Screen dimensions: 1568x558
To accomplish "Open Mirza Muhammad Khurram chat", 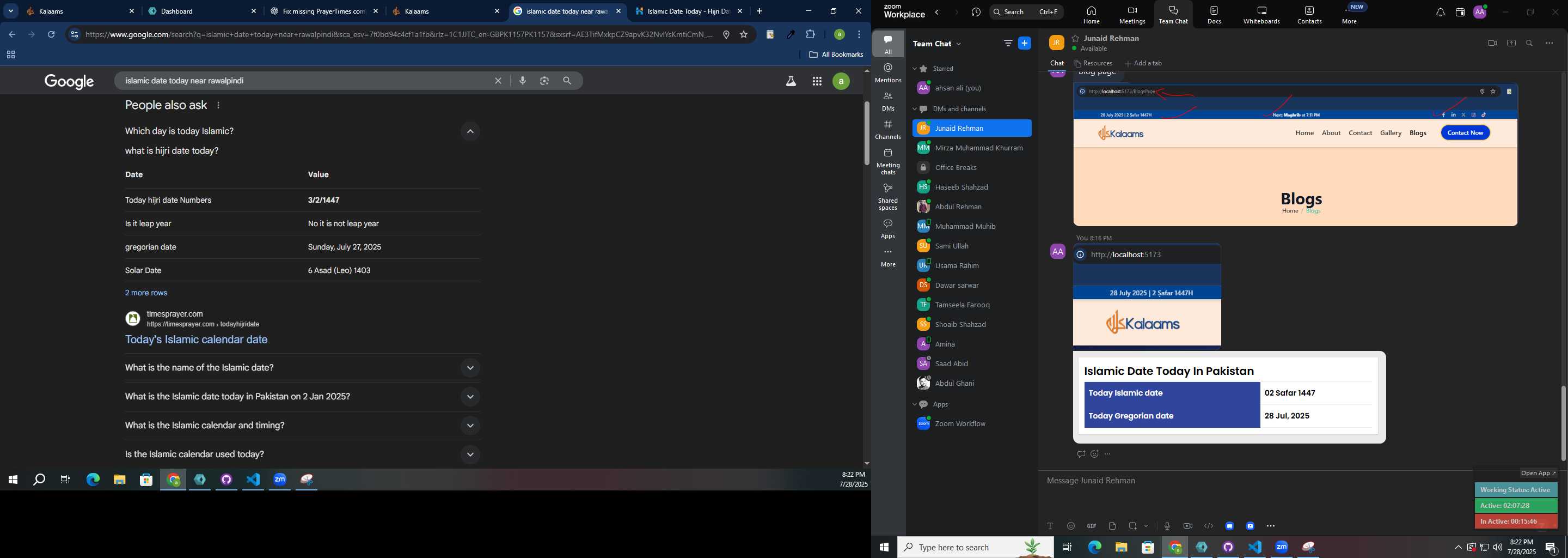I will pos(971,148).
